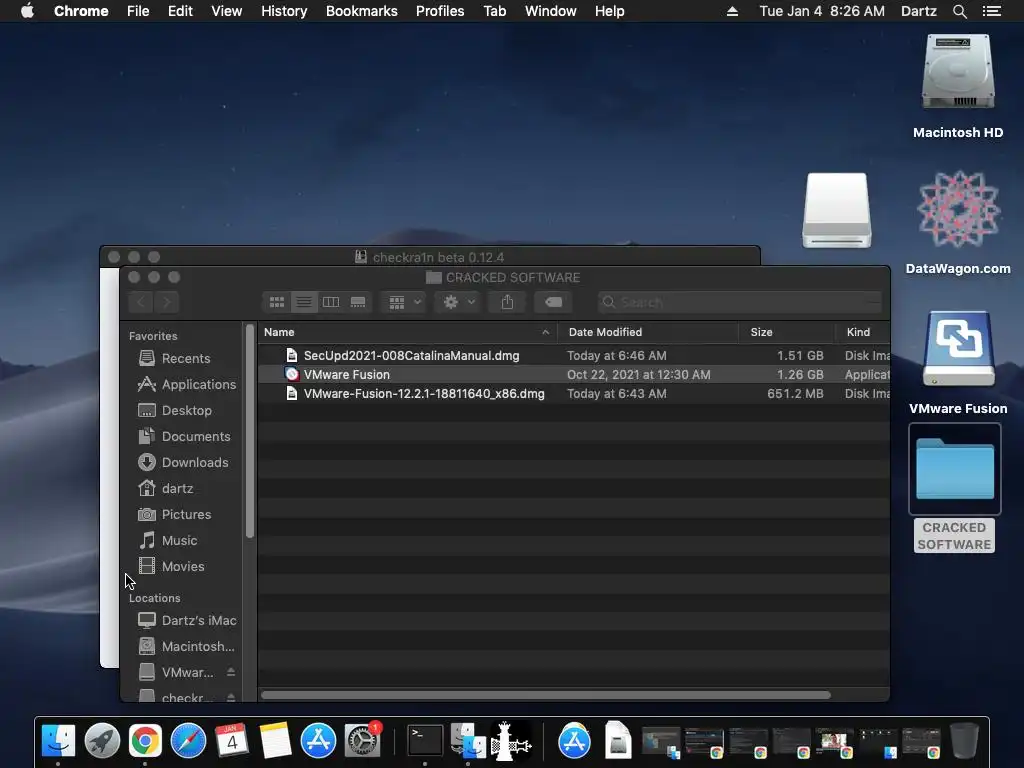
Task: Open the gear action menu
Action: 458,302
